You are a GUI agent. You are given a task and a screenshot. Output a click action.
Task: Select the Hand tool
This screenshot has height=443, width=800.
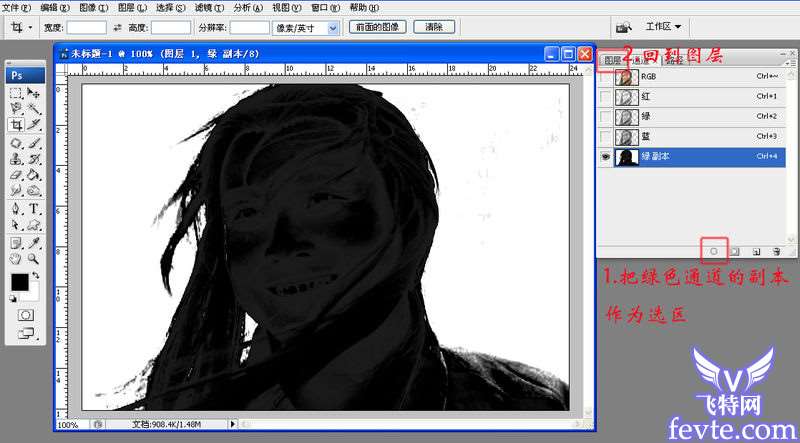pos(16,259)
